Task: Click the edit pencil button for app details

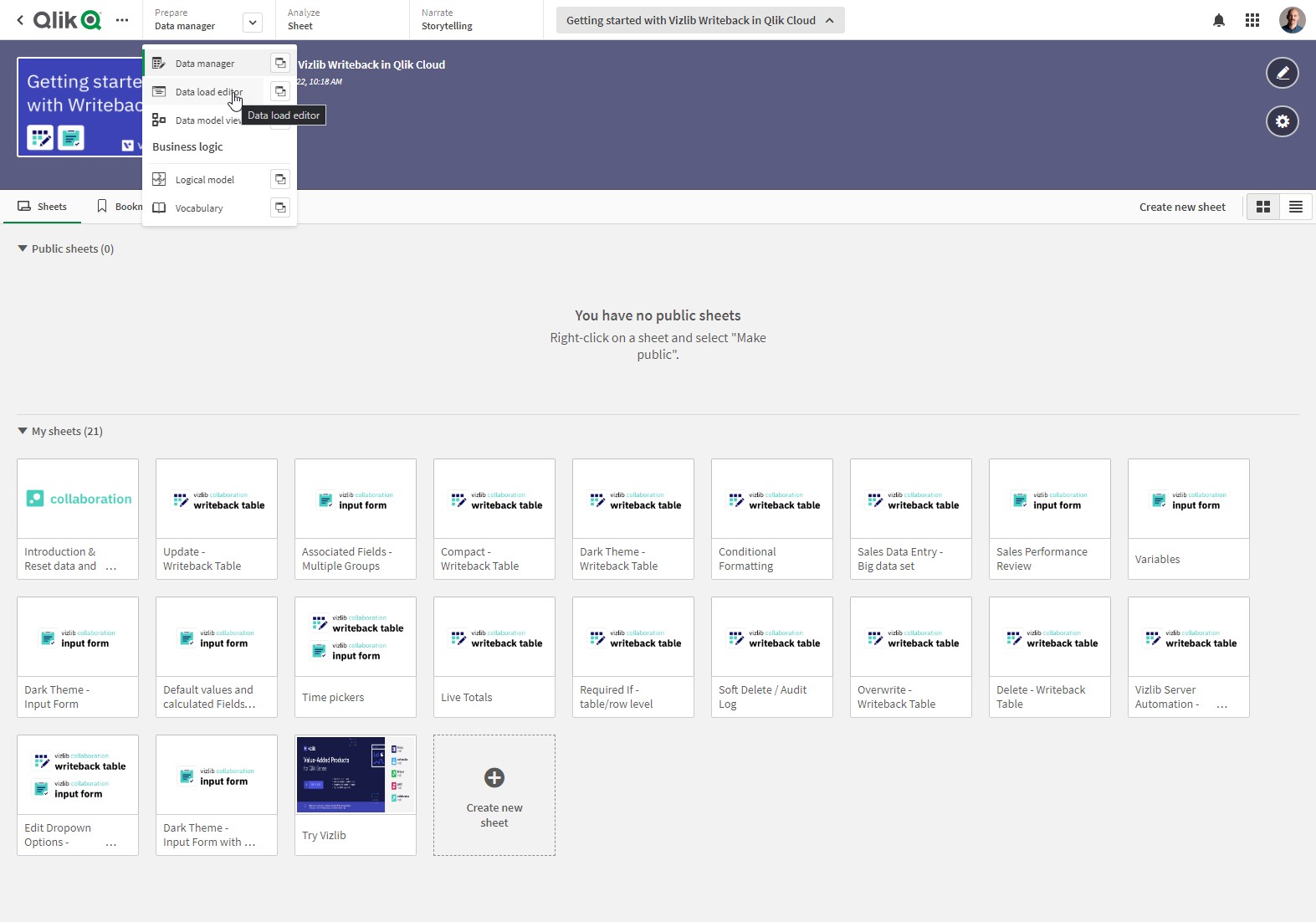Action: coord(1282,73)
